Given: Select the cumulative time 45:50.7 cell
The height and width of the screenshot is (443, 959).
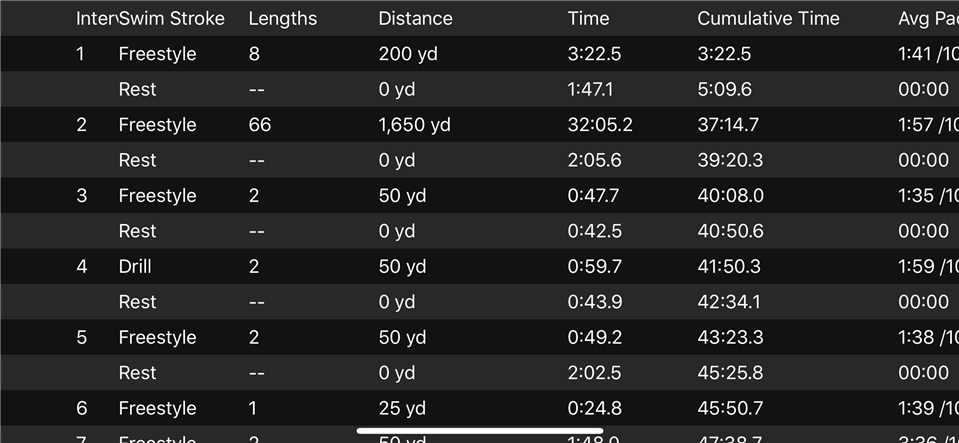Looking at the screenshot, I should coord(730,408).
